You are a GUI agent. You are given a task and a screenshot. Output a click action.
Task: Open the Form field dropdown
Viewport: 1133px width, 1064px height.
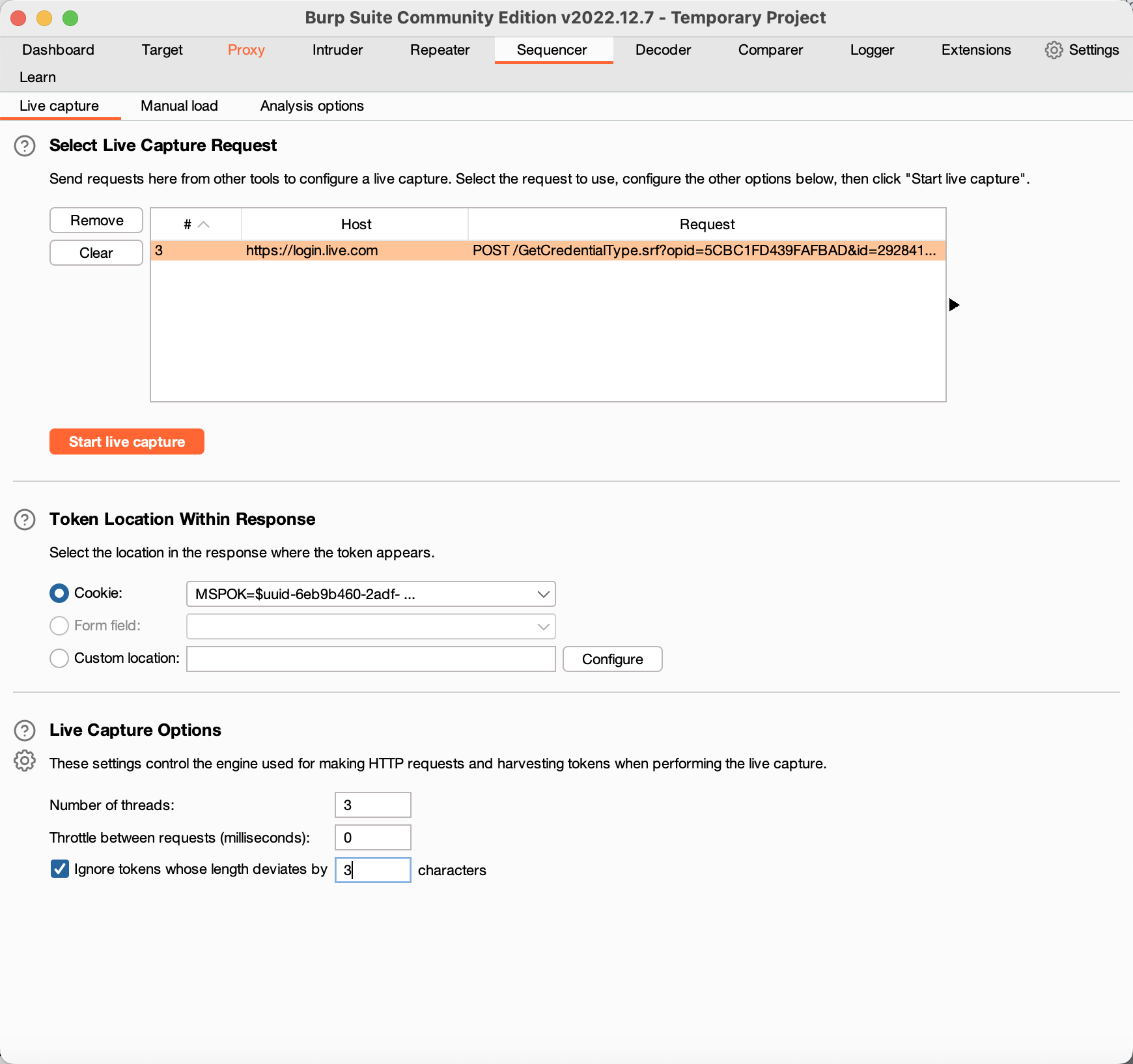tap(371, 626)
